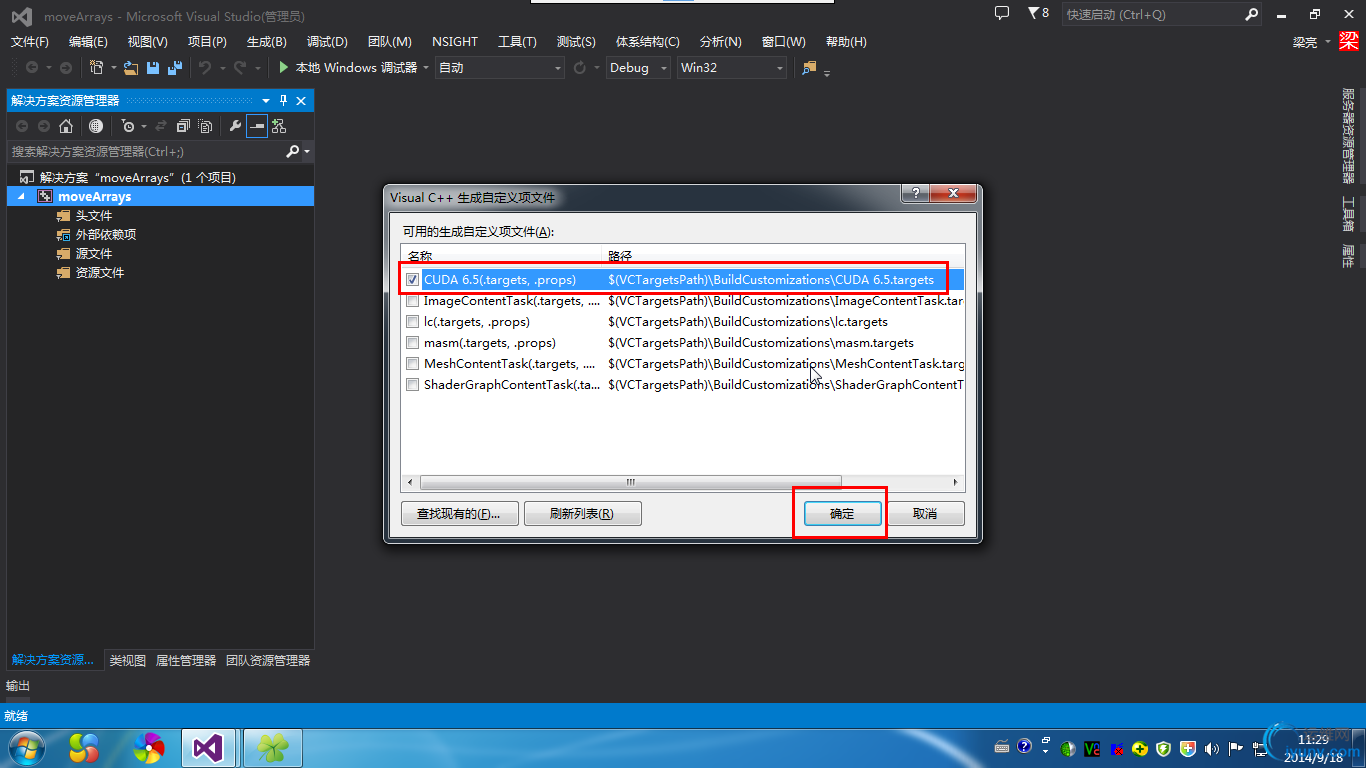1366x768 pixels.
Task: Open the 文件(F) menu
Action: pyautogui.click(x=29, y=41)
